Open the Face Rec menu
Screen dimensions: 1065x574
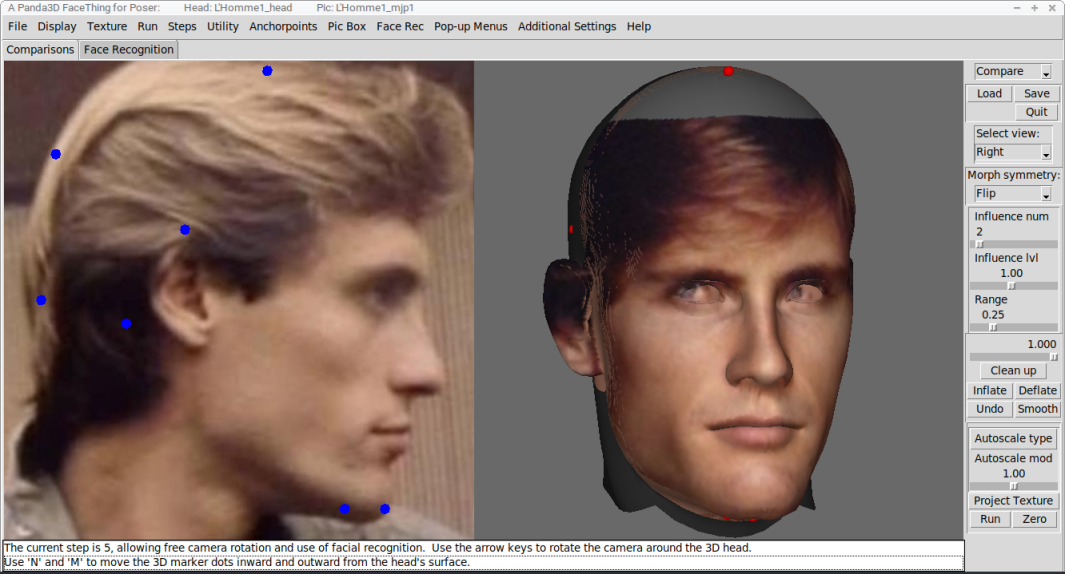[399, 26]
